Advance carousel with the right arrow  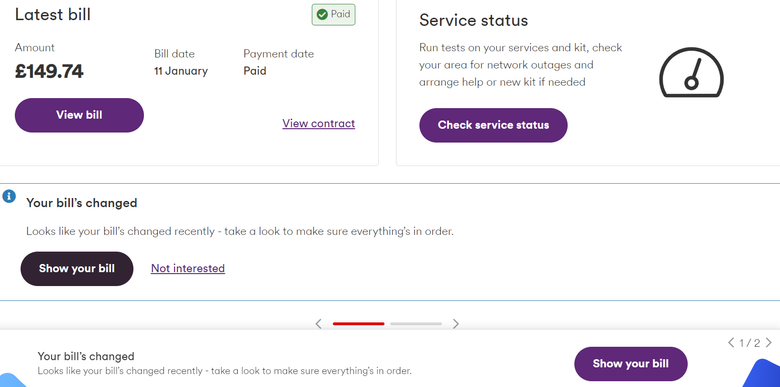[x=456, y=324]
